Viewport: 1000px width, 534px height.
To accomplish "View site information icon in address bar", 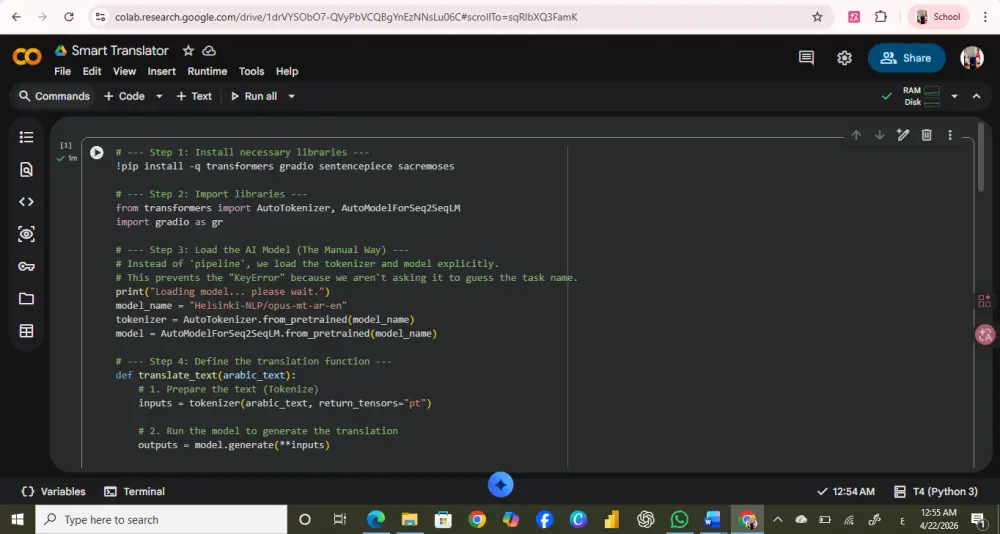I will click(100, 17).
